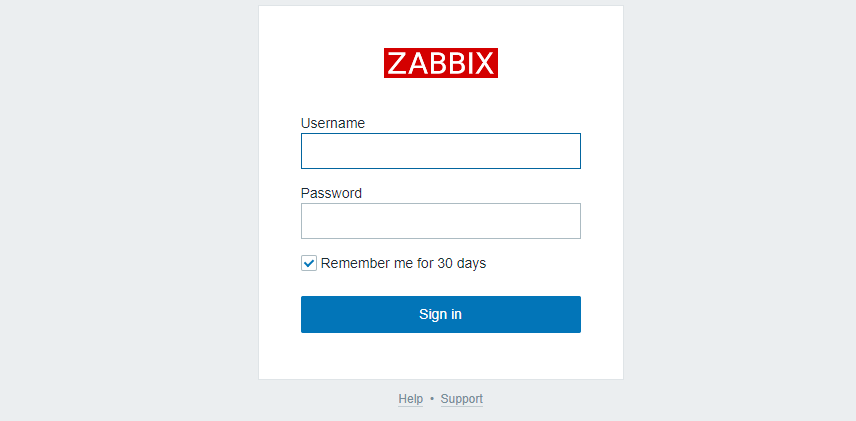The height and width of the screenshot is (421, 856).
Task: Click the 'Remember me for 30 days' label
Action: tap(403, 264)
